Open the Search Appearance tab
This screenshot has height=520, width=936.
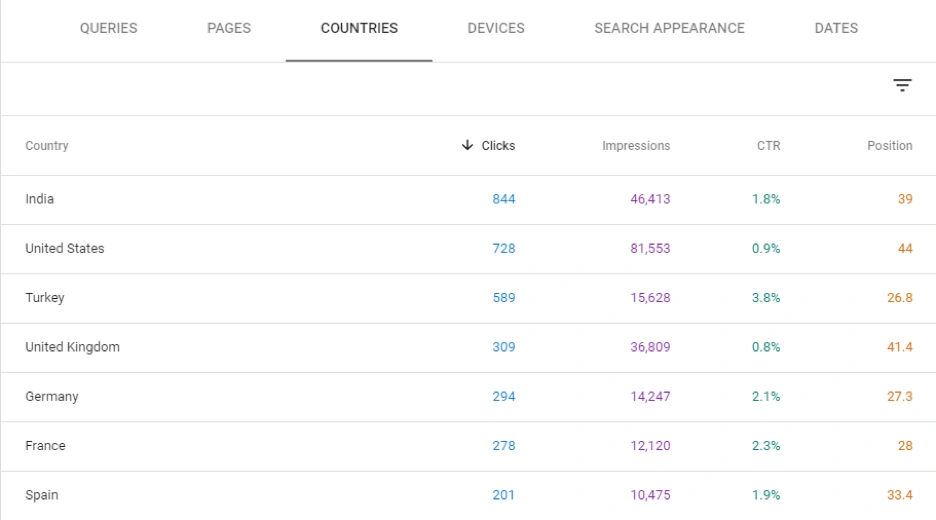tap(669, 28)
